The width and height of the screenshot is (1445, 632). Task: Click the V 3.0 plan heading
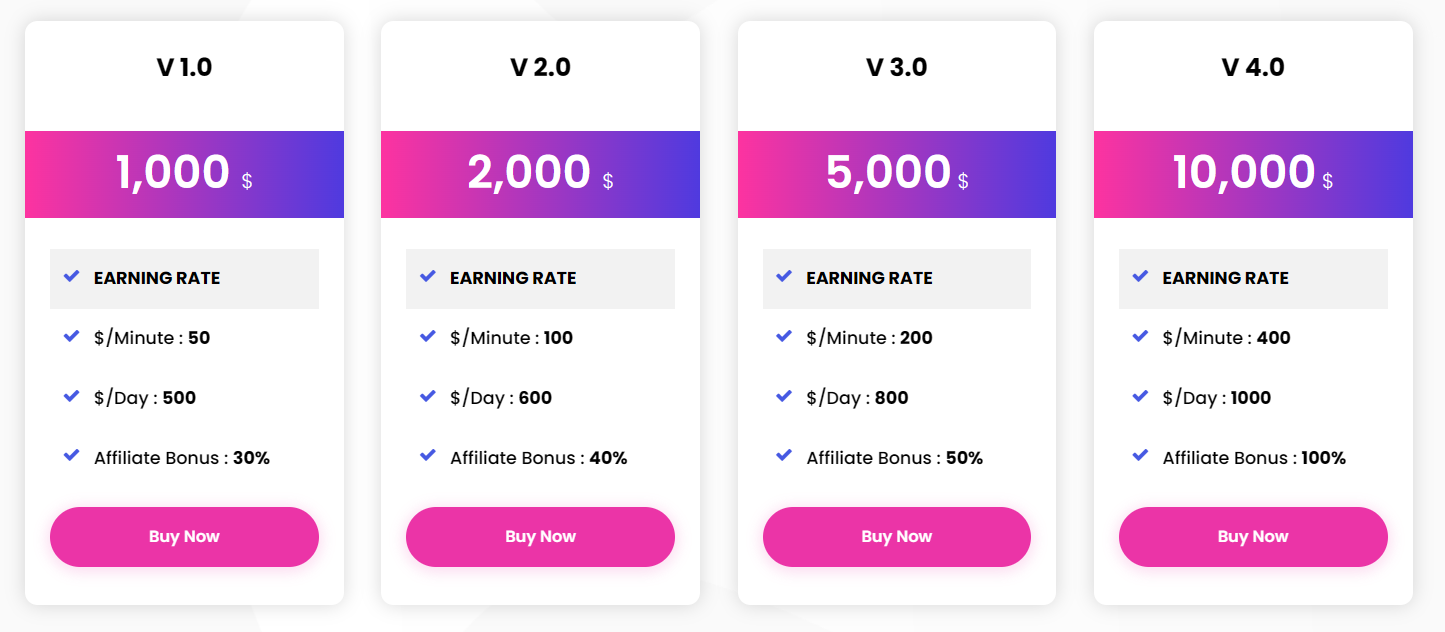point(897,67)
